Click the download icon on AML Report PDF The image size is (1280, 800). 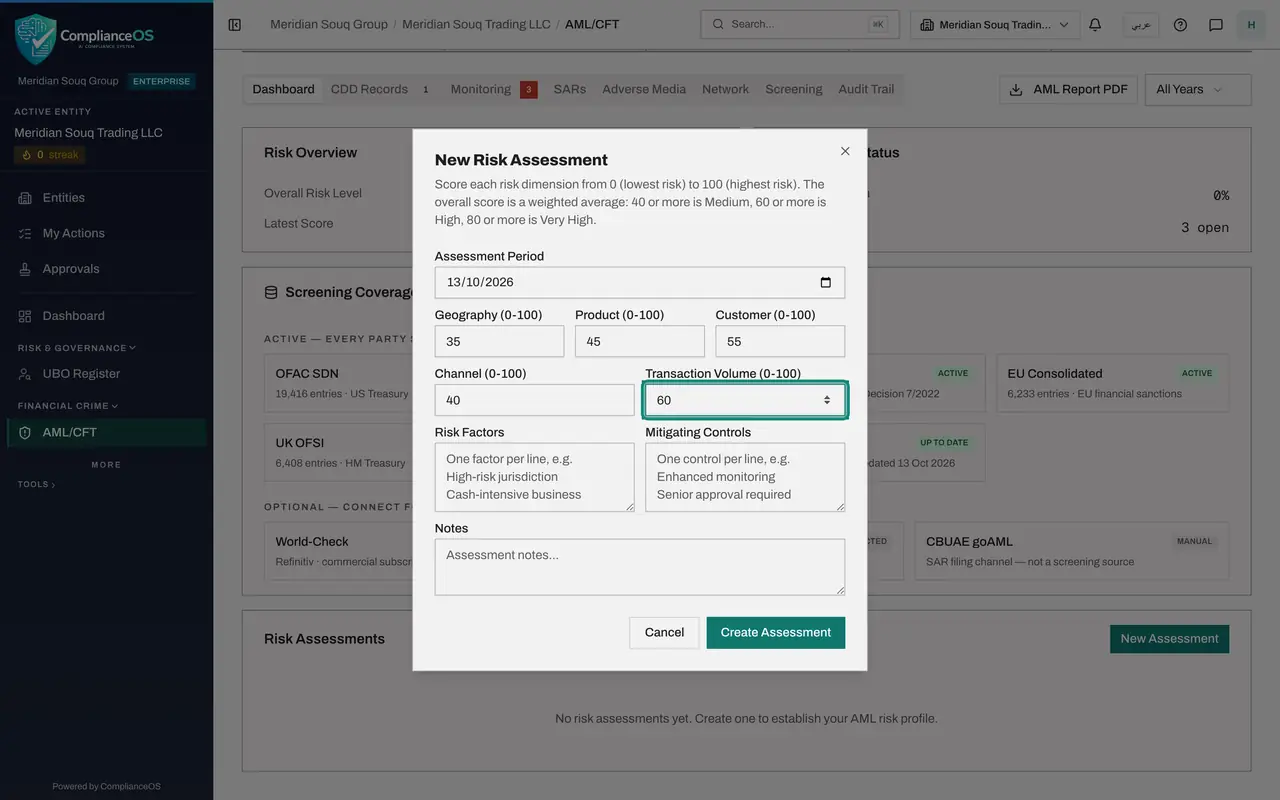point(1016,89)
